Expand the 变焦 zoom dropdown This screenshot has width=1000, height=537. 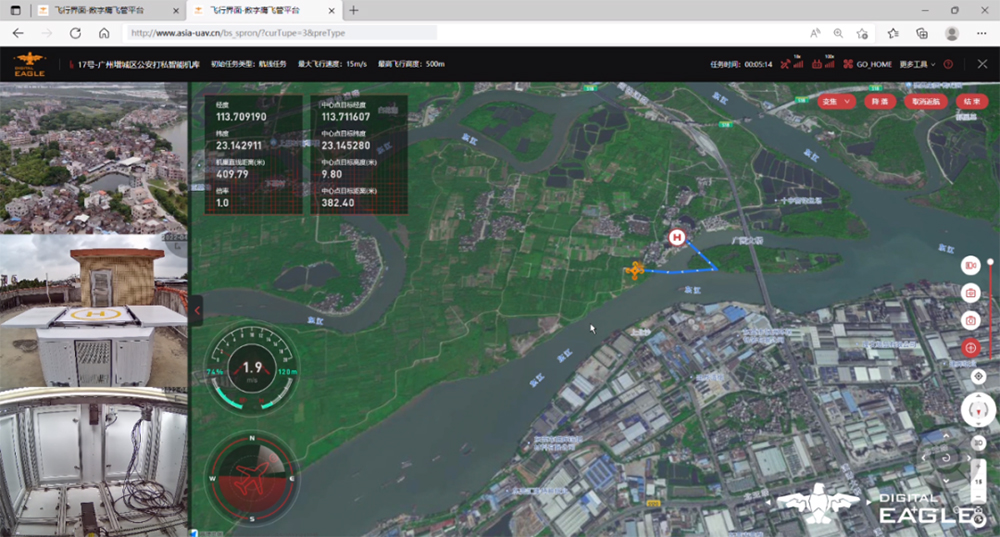coord(836,102)
